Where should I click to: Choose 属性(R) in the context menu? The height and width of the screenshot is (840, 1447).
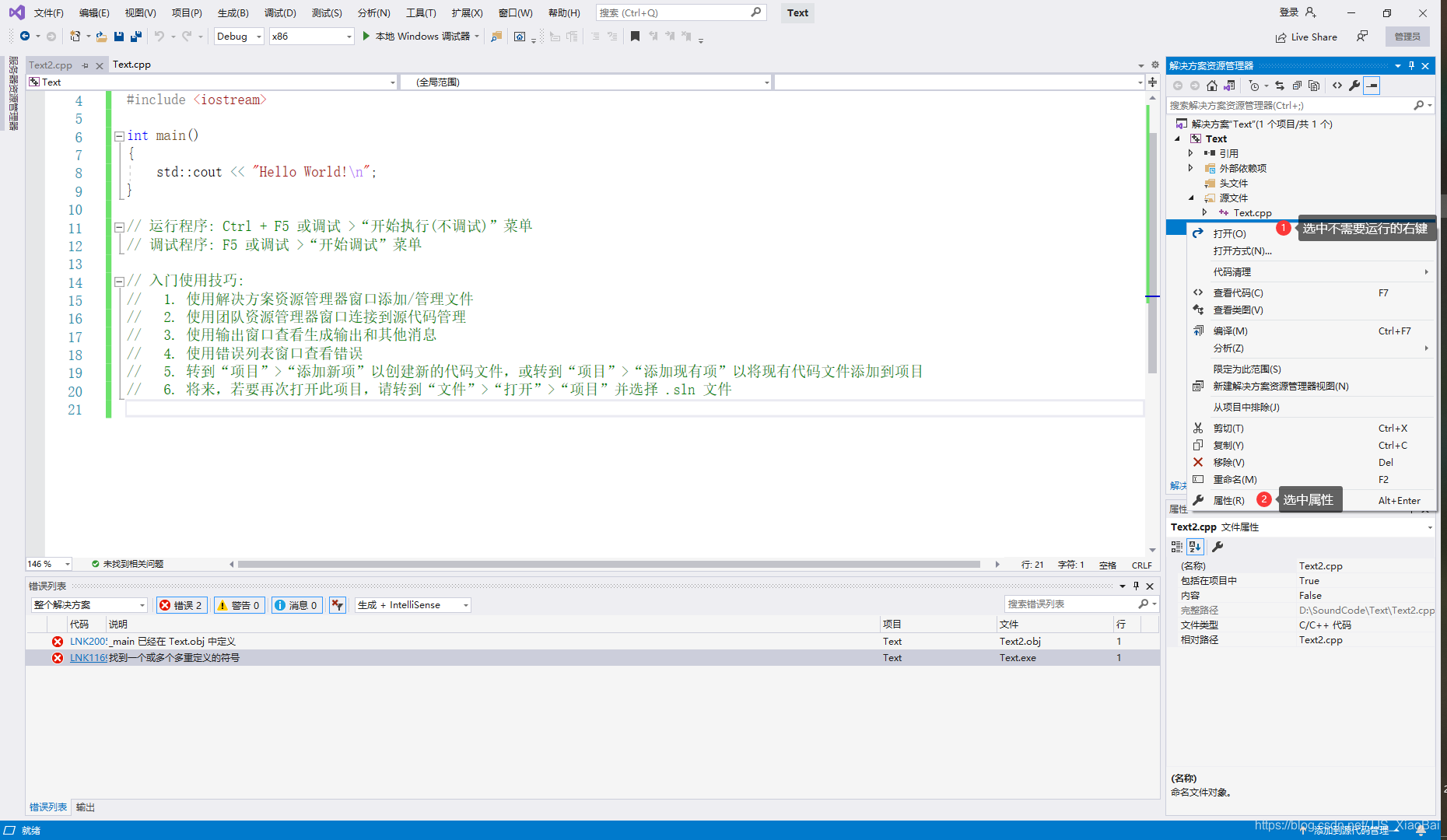(x=1311, y=500)
